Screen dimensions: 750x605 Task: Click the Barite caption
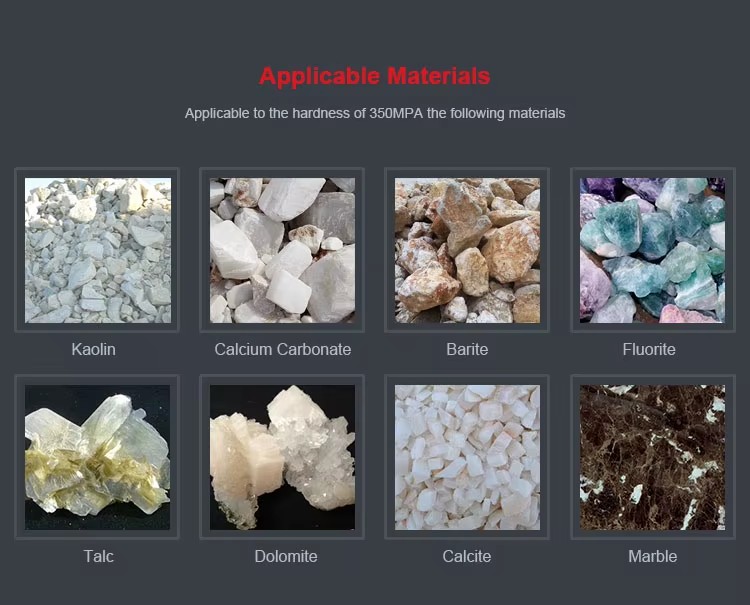467,349
